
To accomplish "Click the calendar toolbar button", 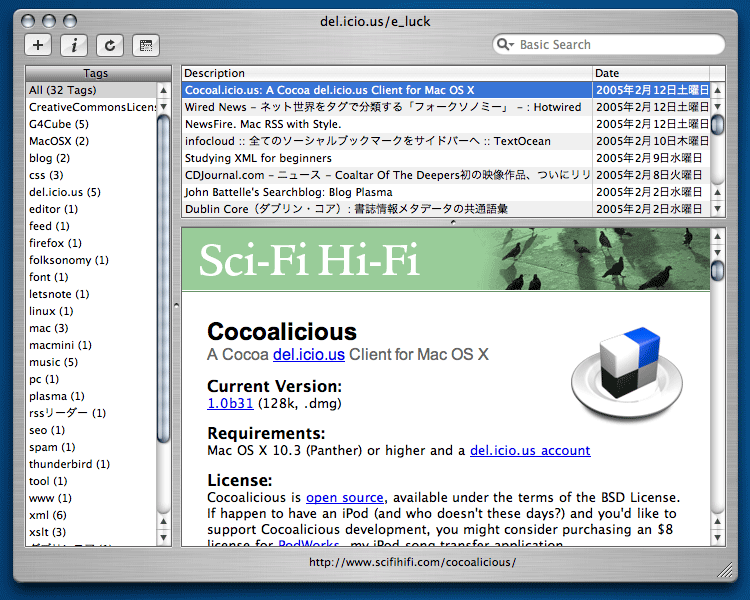I will point(145,45).
